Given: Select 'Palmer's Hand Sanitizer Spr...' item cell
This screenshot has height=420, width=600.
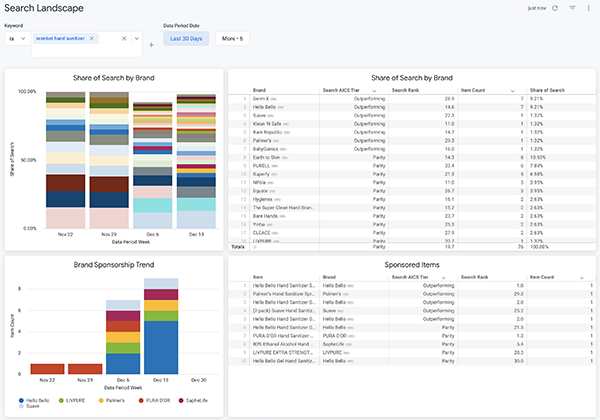Looking at the screenshot, I should (284, 294).
